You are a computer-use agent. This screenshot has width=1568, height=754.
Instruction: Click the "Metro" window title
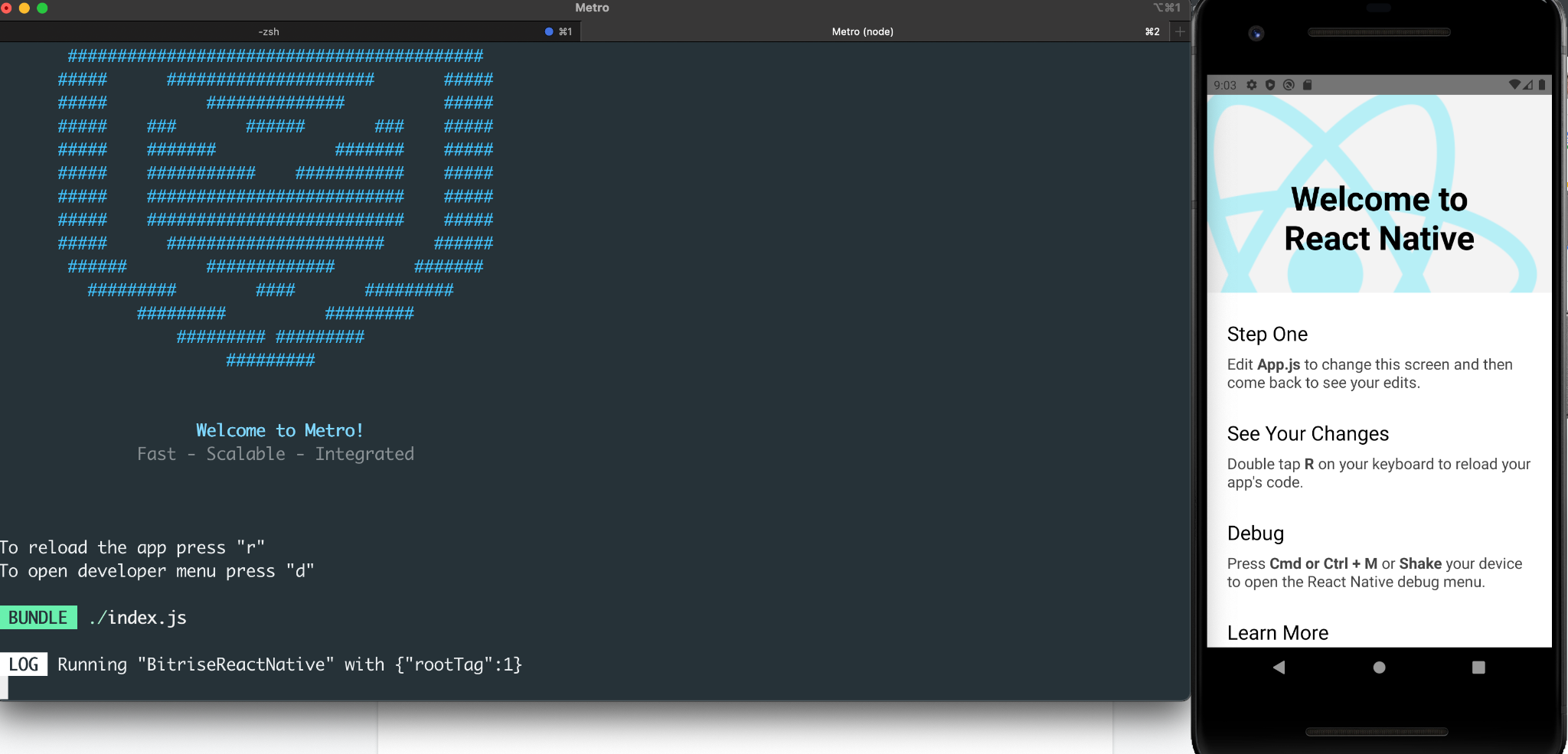592,8
